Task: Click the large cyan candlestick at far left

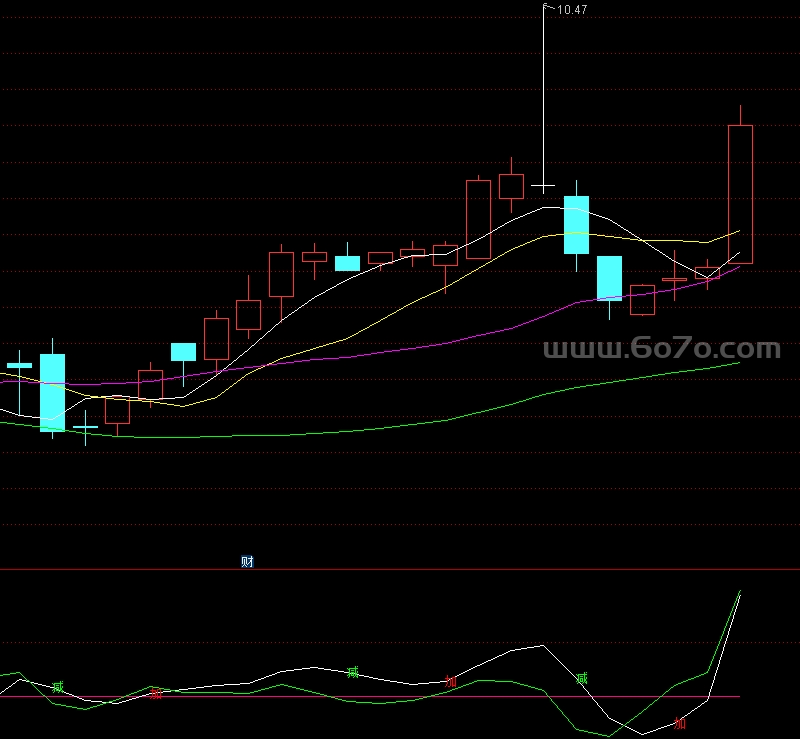Action: pyautogui.click(x=52, y=392)
